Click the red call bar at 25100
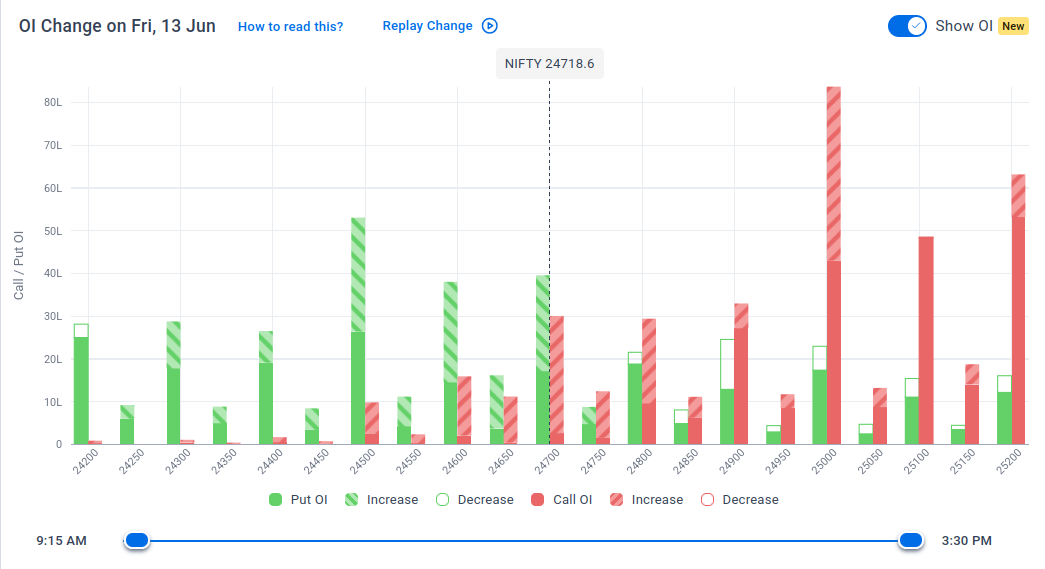 pos(926,340)
